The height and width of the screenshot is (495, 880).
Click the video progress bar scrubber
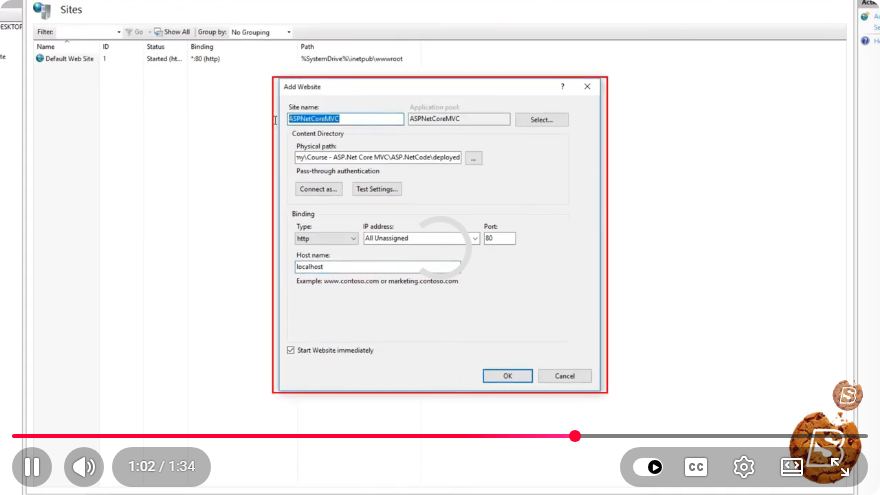[575, 436]
